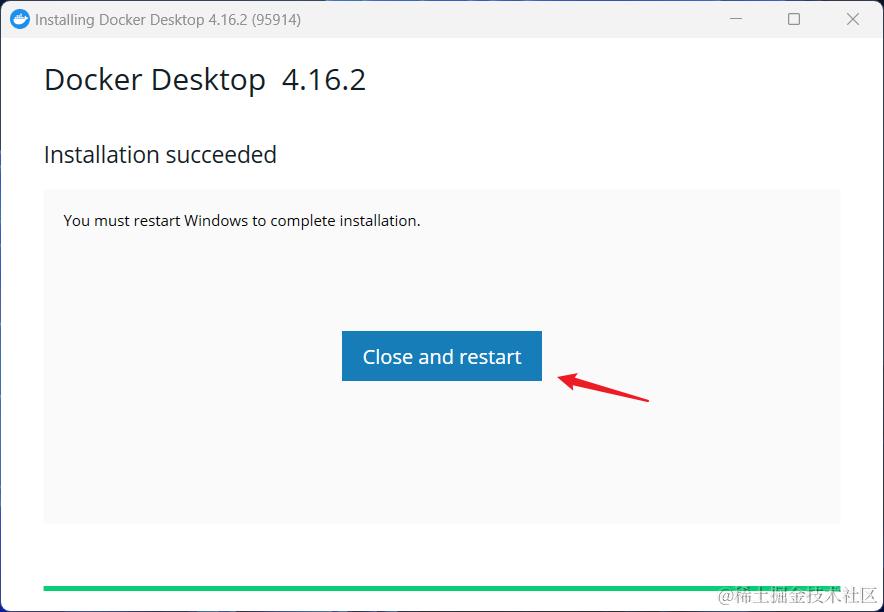Maximize the Docker installer window

point(794,19)
